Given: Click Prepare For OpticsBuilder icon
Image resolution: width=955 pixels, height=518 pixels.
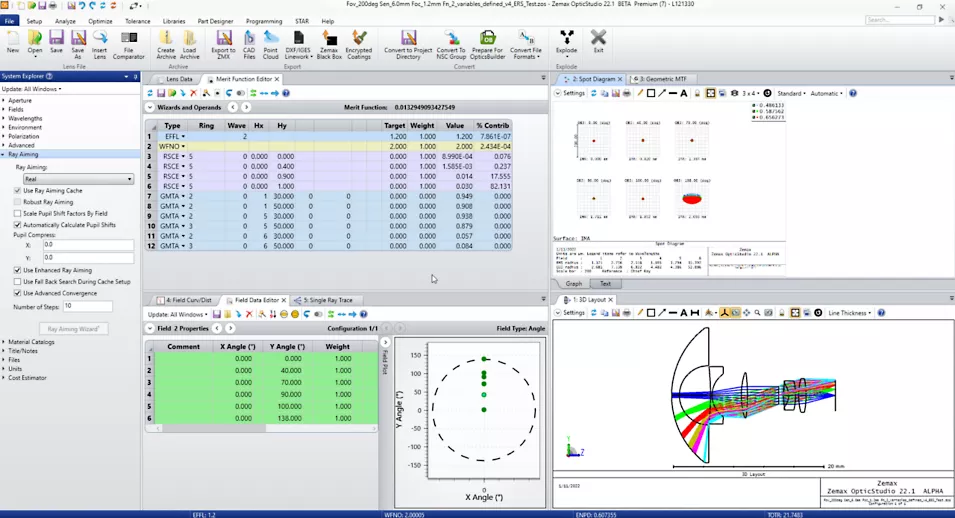Looking at the screenshot, I should 487,41.
